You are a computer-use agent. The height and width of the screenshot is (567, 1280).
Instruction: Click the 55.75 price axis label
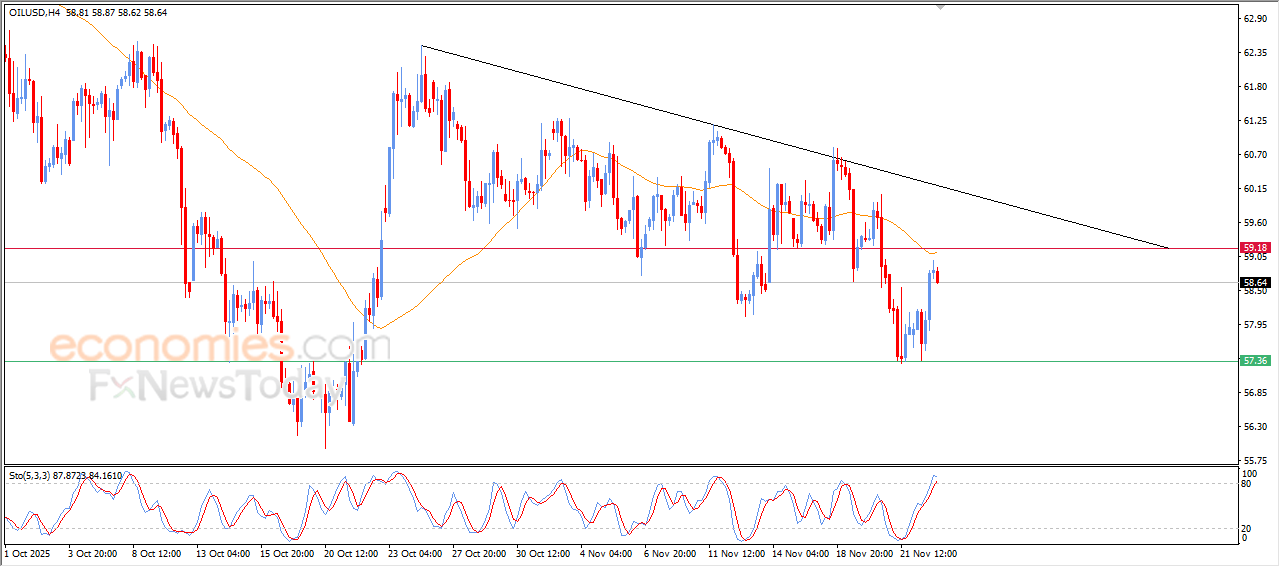[x=1254, y=460]
